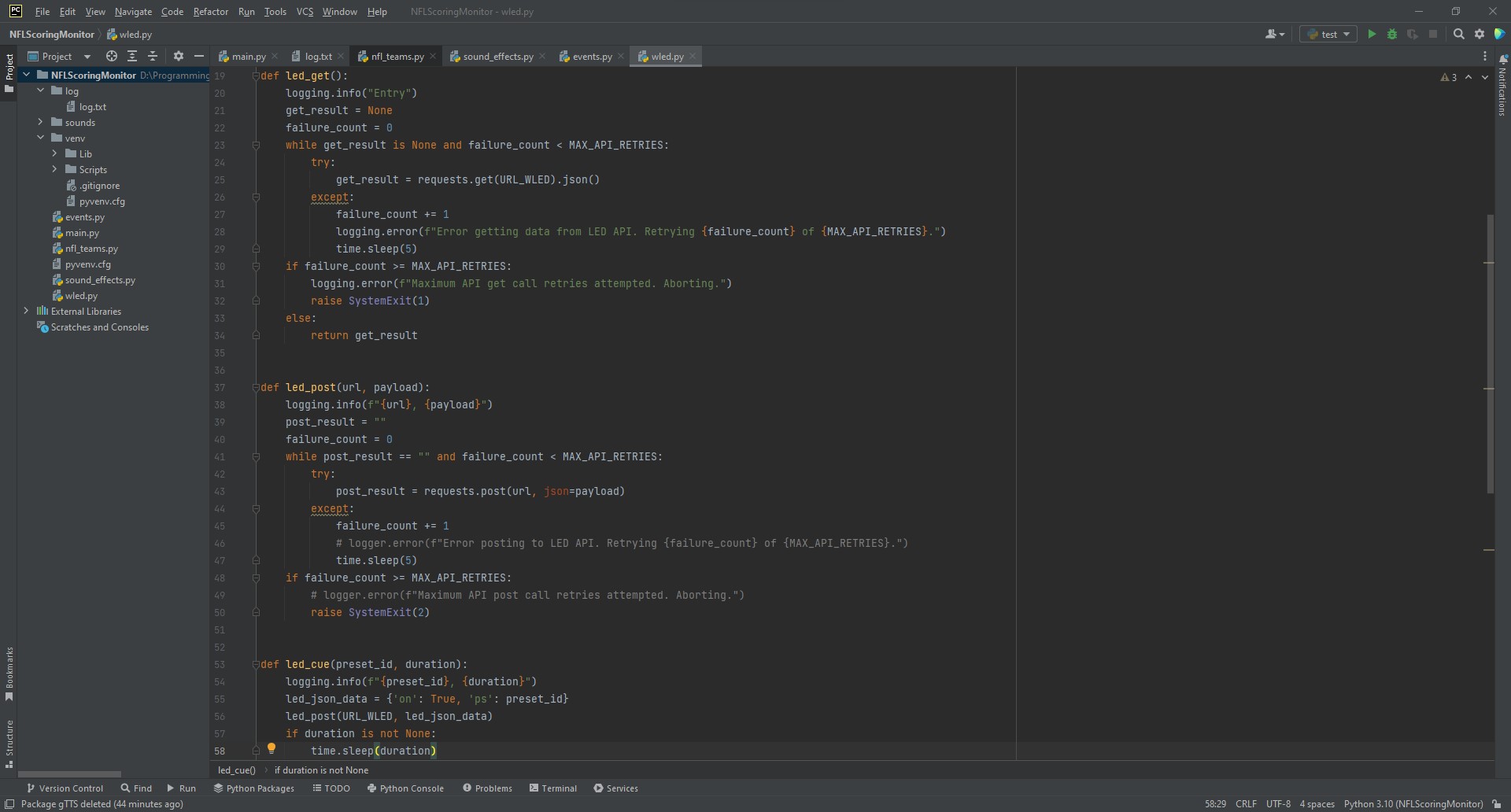The height and width of the screenshot is (812, 1511).
Task: Click Python 3.10 interpreter in status bar
Action: point(1413,803)
